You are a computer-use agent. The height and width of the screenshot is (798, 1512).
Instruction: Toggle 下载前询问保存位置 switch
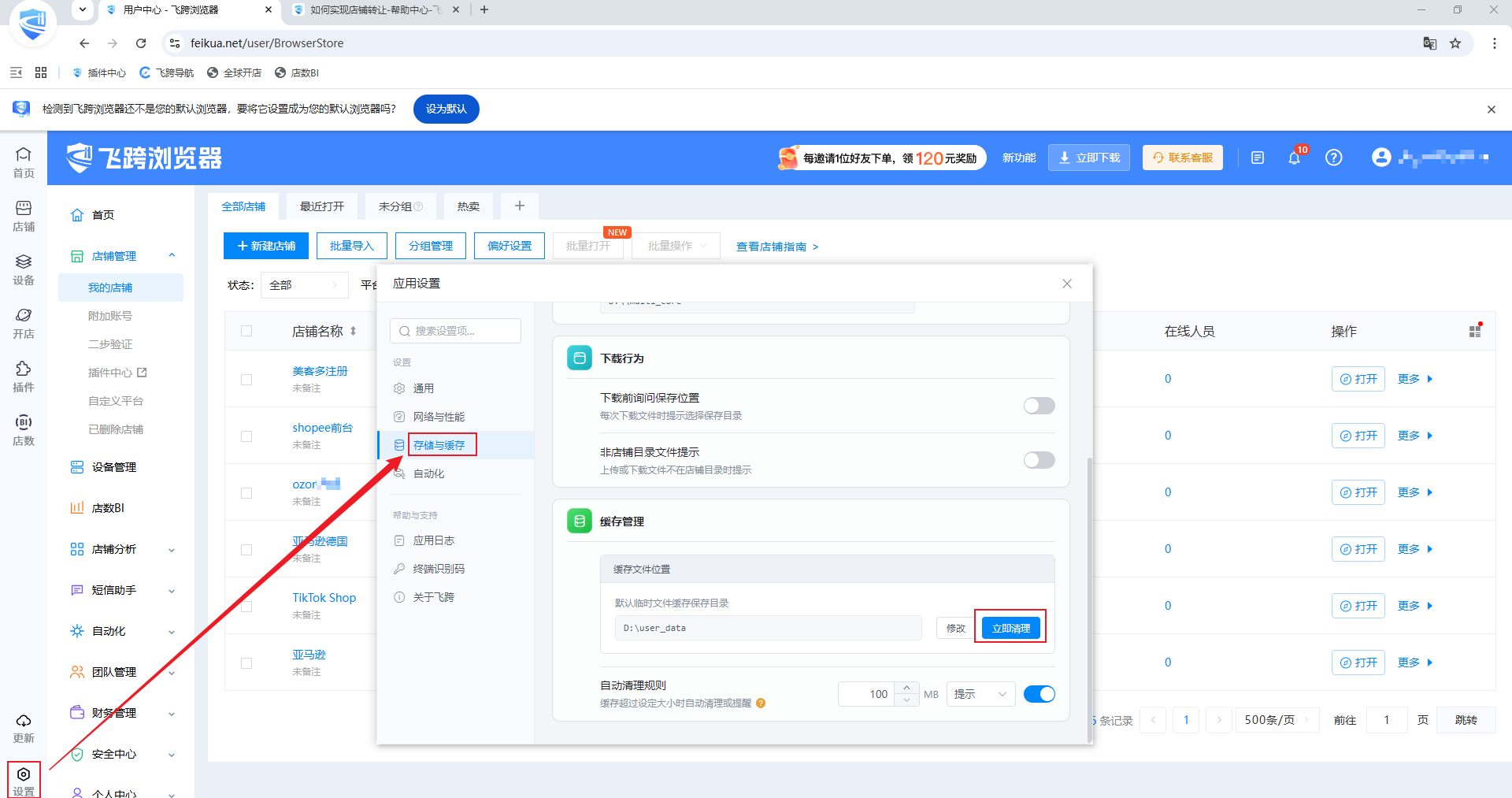tap(1039, 406)
